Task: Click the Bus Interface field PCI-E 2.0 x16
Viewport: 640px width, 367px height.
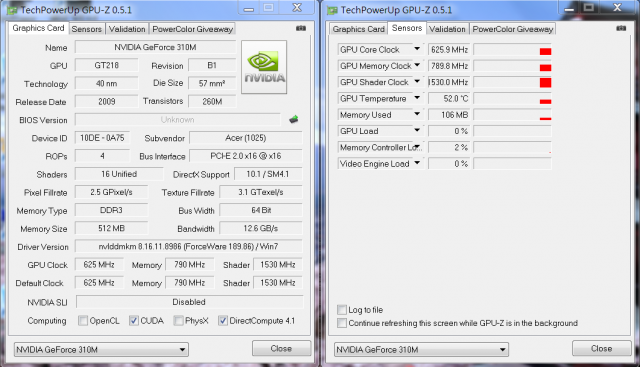Action: pos(246,156)
